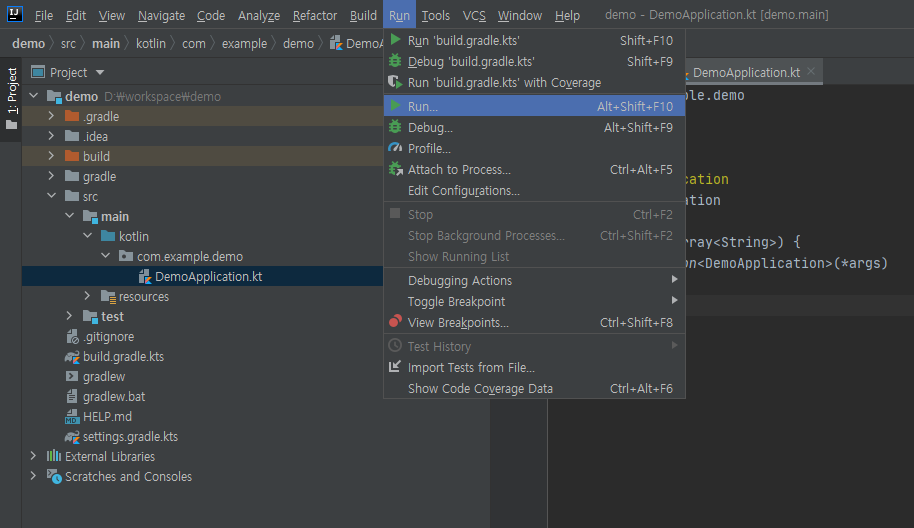Click the Debug 'build.gradle.kts' bug icon
The image size is (914, 528).
point(395,61)
